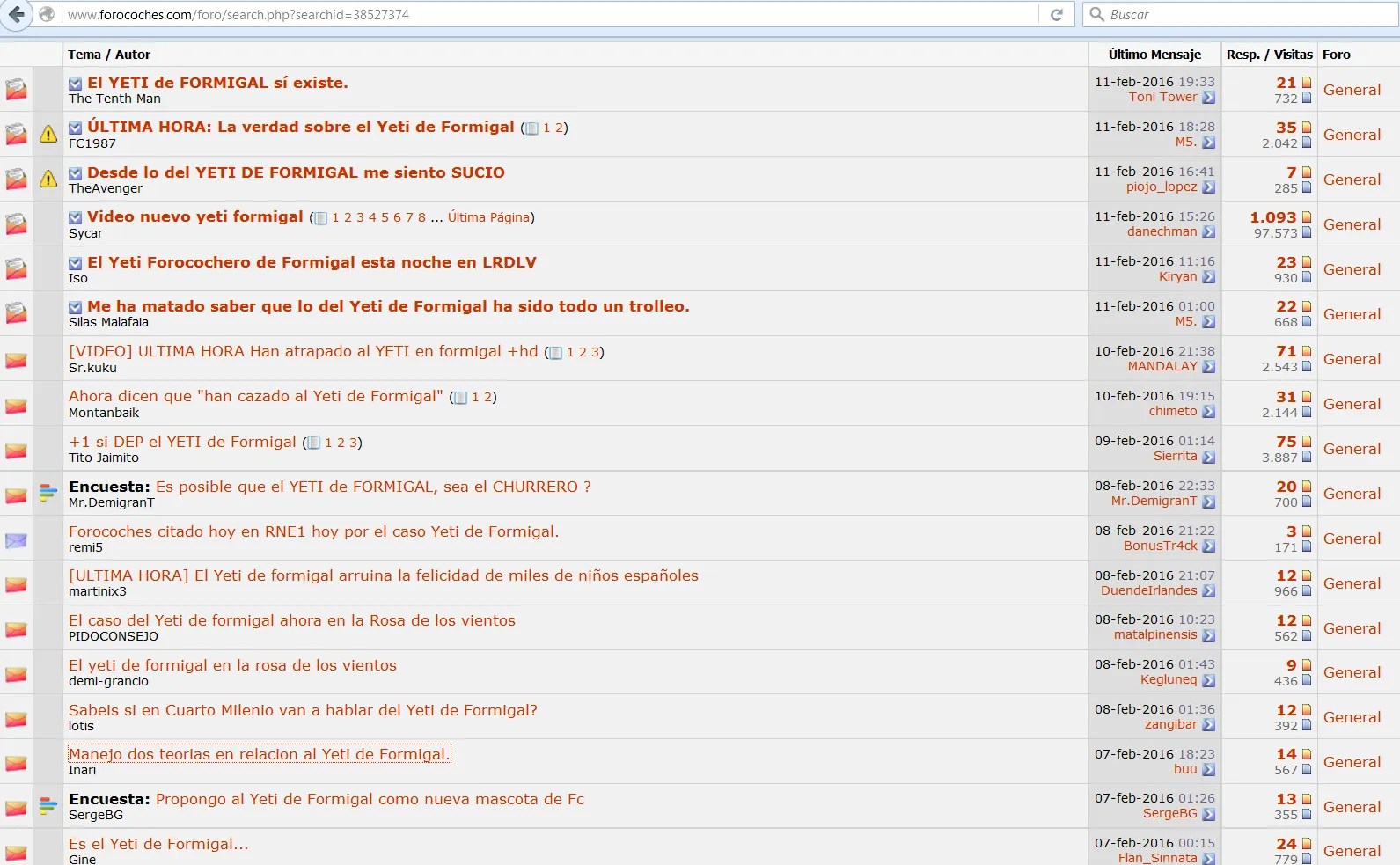
Task: Open page 3 of [VIDEO] ULTIMA HORA thread
Action: [595, 352]
